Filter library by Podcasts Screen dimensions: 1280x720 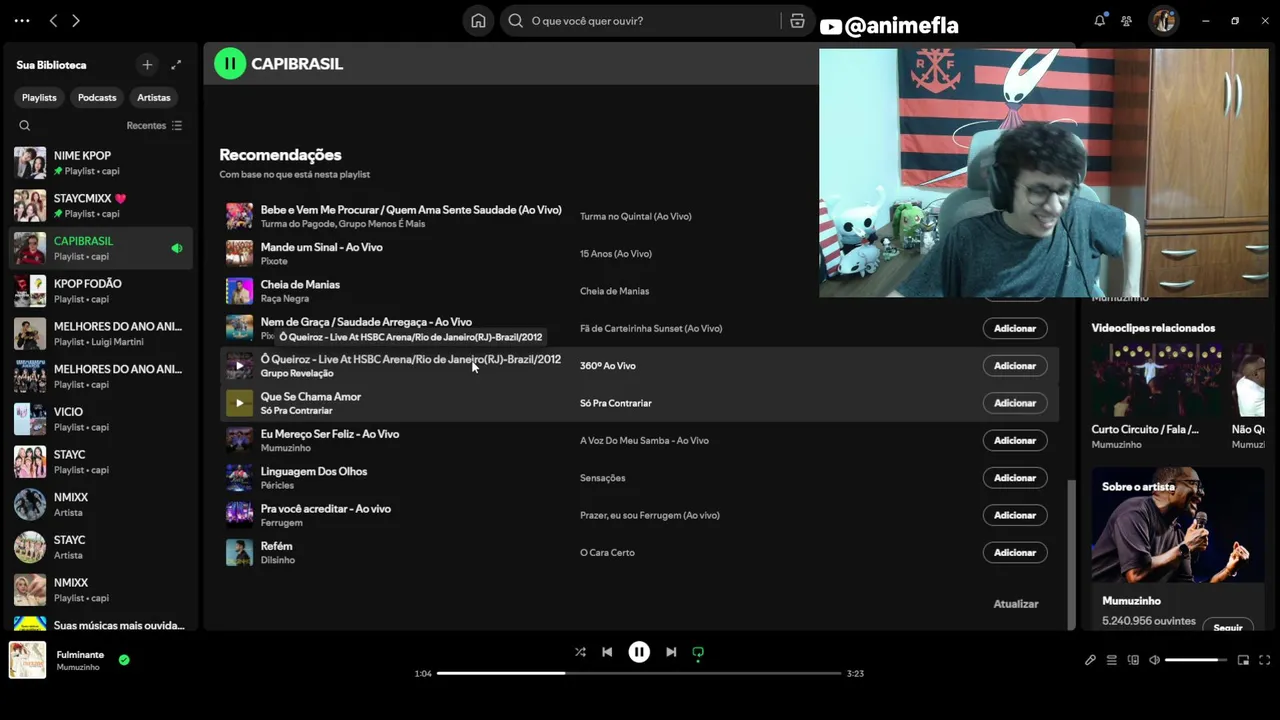coord(97,98)
